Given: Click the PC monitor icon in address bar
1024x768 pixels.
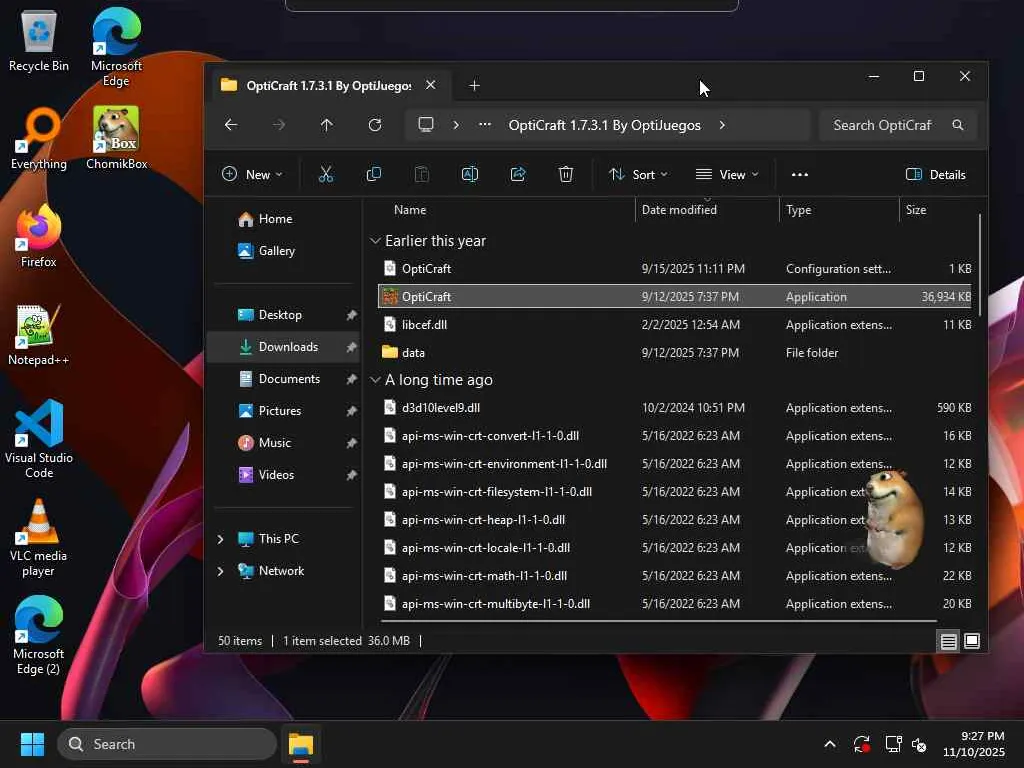Looking at the screenshot, I should coord(426,125).
